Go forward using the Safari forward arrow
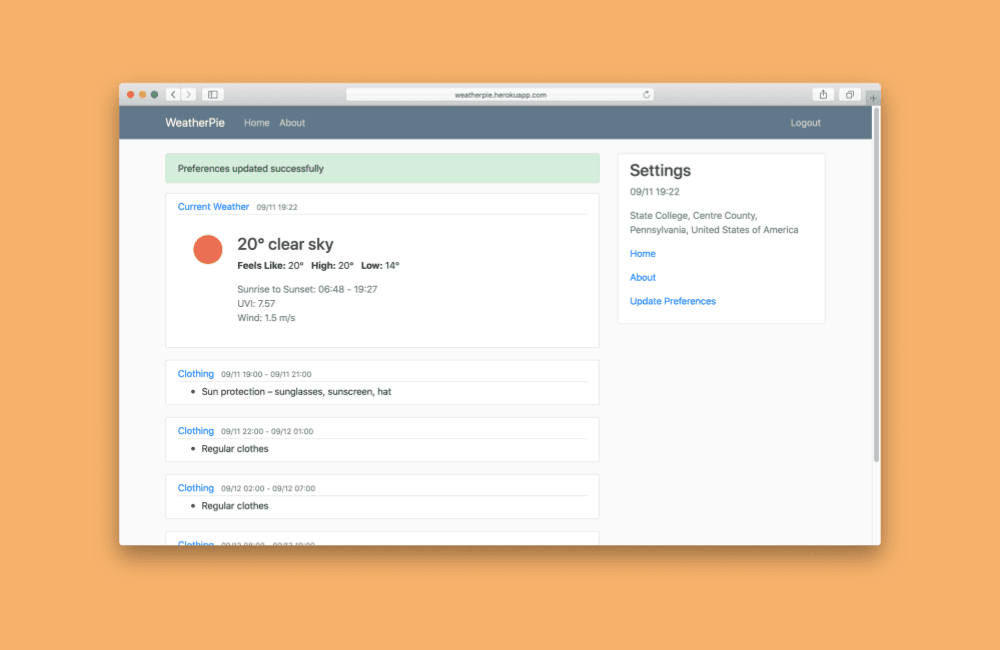The width and height of the screenshot is (1000, 650). click(x=189, y=94)
